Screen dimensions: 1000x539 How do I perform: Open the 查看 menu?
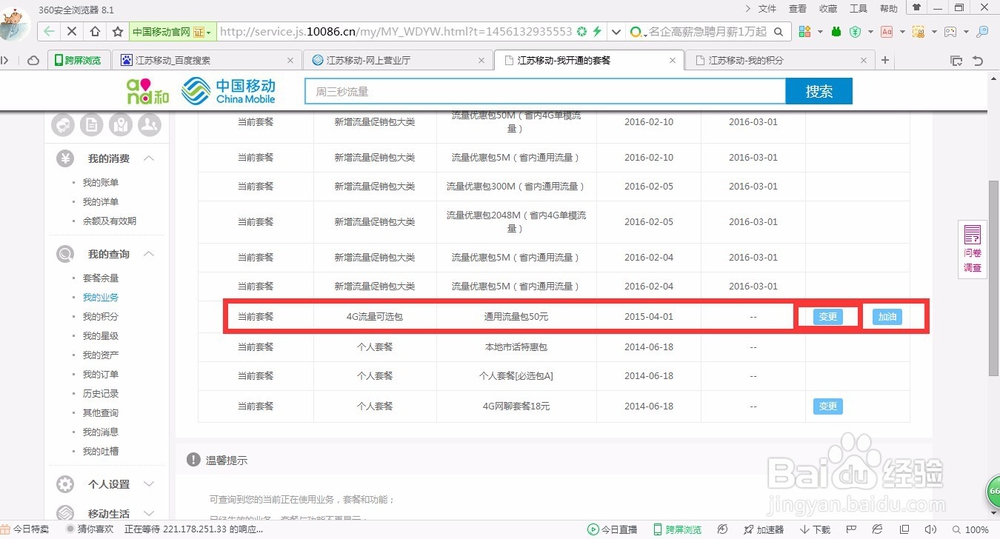coord(798,8)
